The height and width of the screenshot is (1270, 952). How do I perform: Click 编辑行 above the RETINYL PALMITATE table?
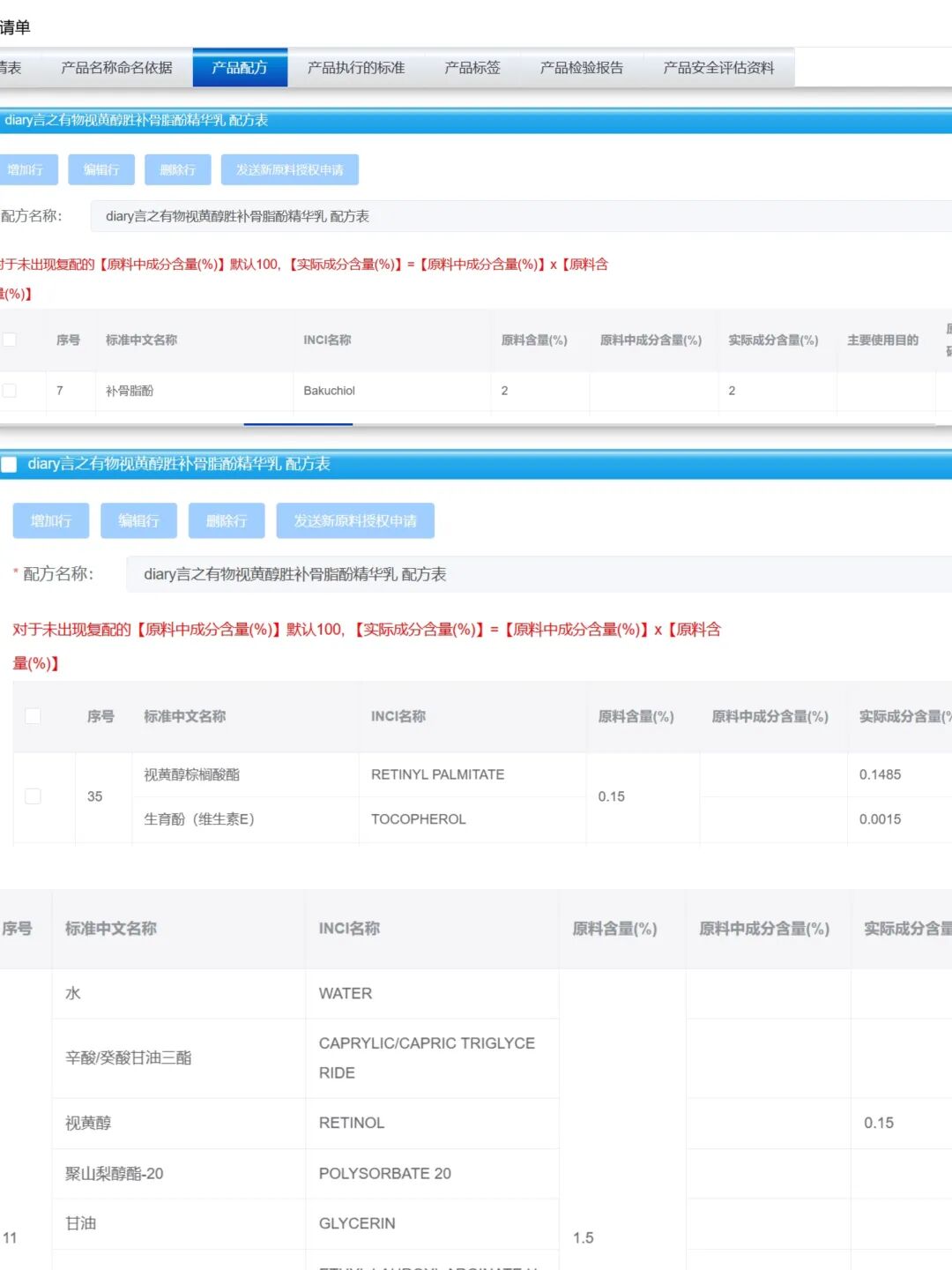pyautogui.click(x=139, y=521)
